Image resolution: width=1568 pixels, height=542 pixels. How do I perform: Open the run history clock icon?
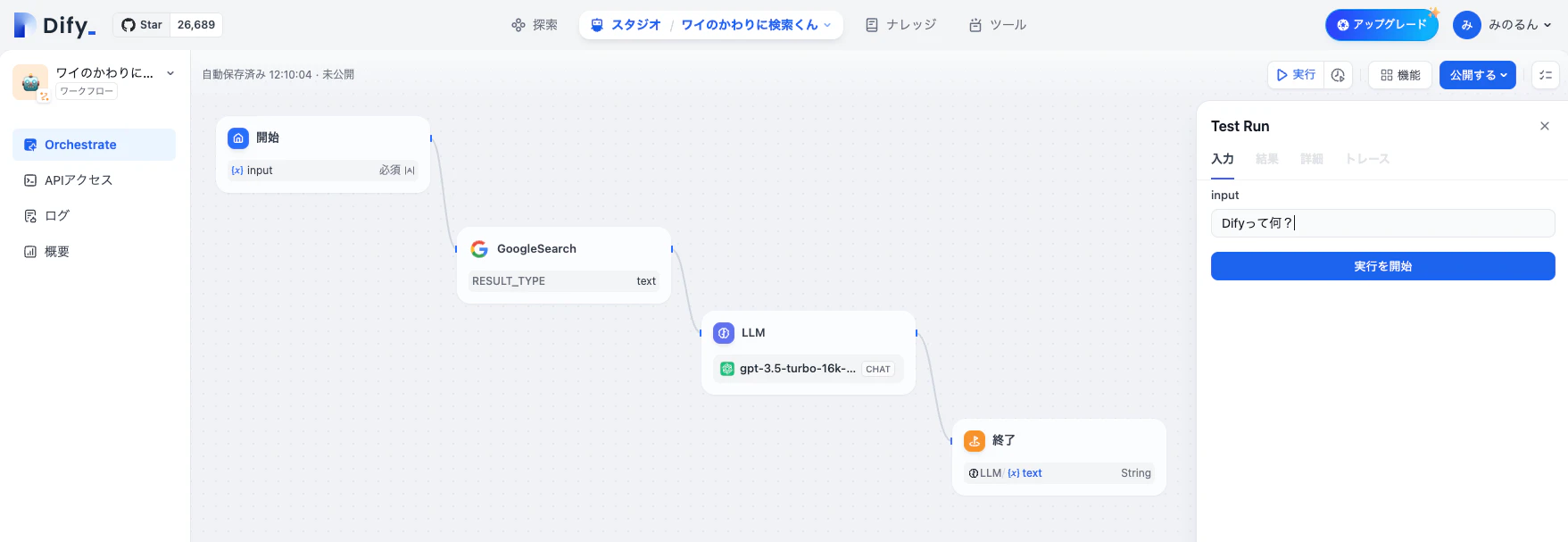[1338, 75]
